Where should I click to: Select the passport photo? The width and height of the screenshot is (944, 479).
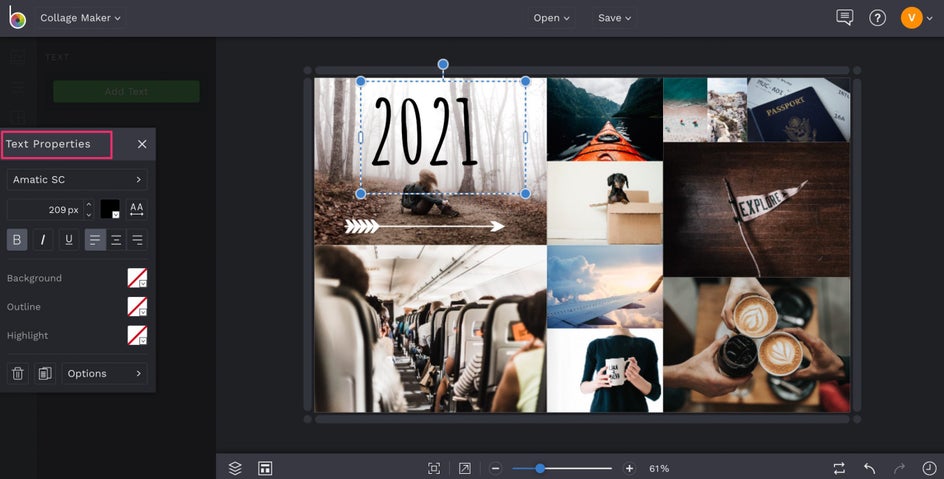798,110
